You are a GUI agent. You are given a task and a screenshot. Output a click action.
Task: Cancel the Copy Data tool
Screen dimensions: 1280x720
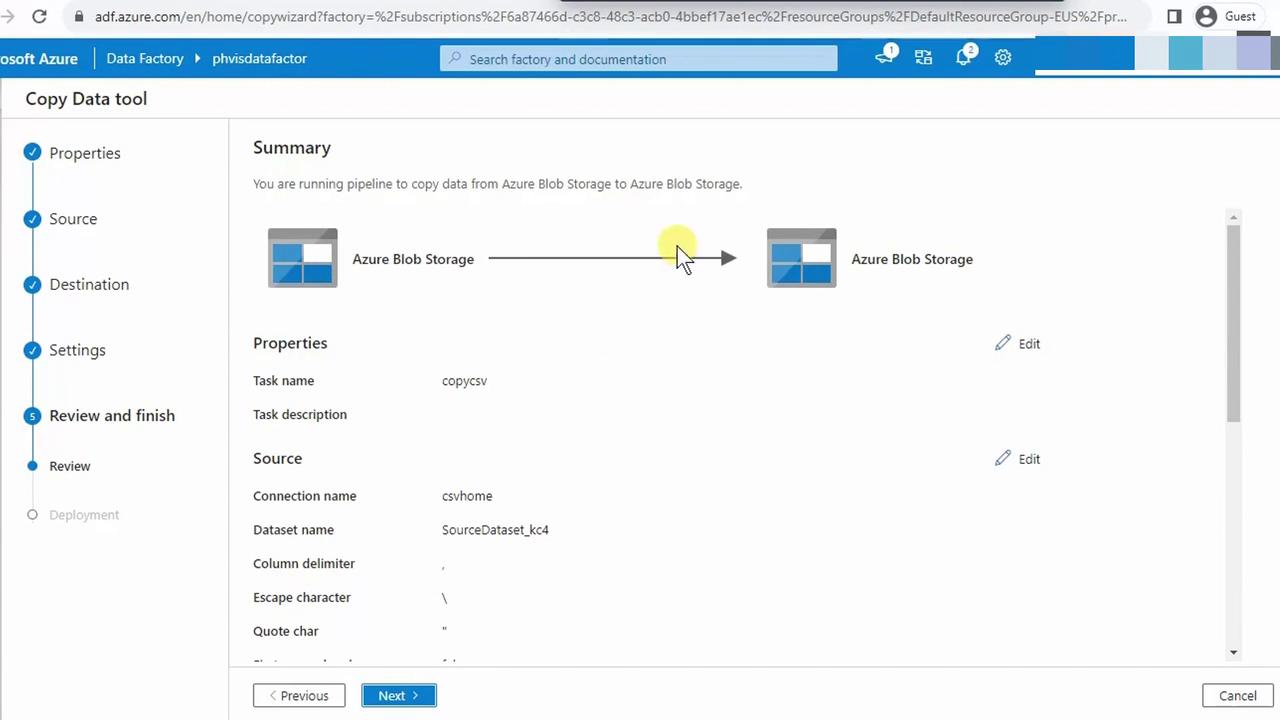[x=1237, y=696]
